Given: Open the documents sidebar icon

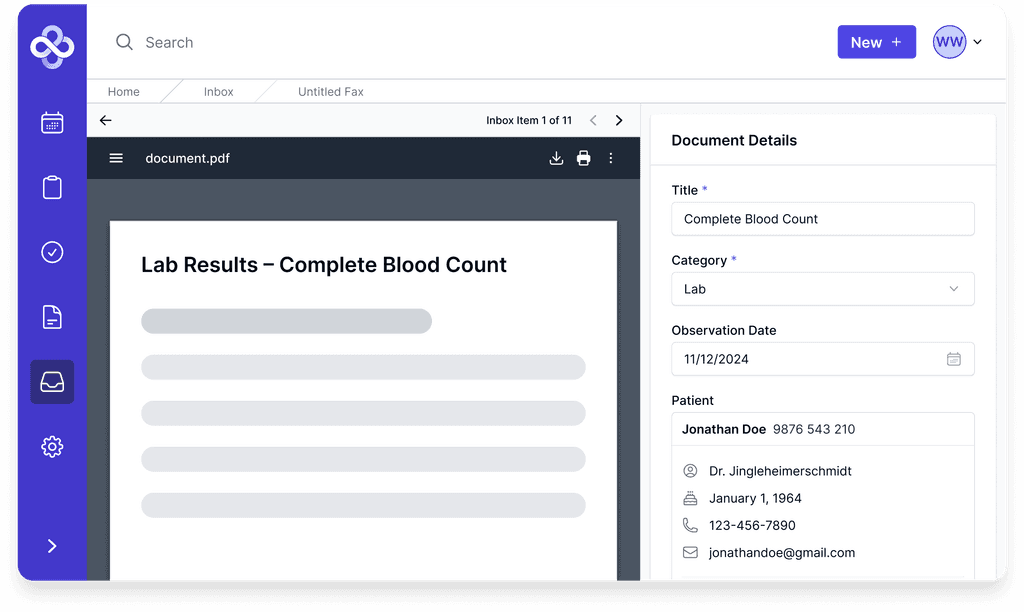Looking at the screenshot, I should pyautogui.click(x=51, y=317).
